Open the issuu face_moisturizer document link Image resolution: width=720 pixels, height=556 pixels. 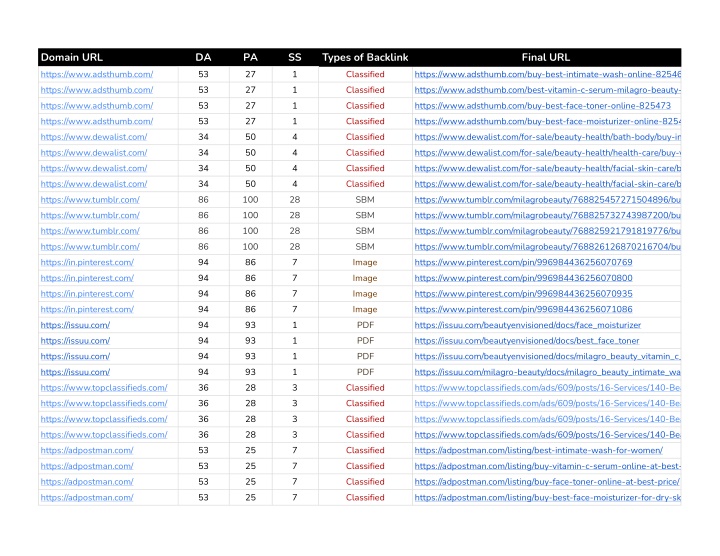pos(528,325)
